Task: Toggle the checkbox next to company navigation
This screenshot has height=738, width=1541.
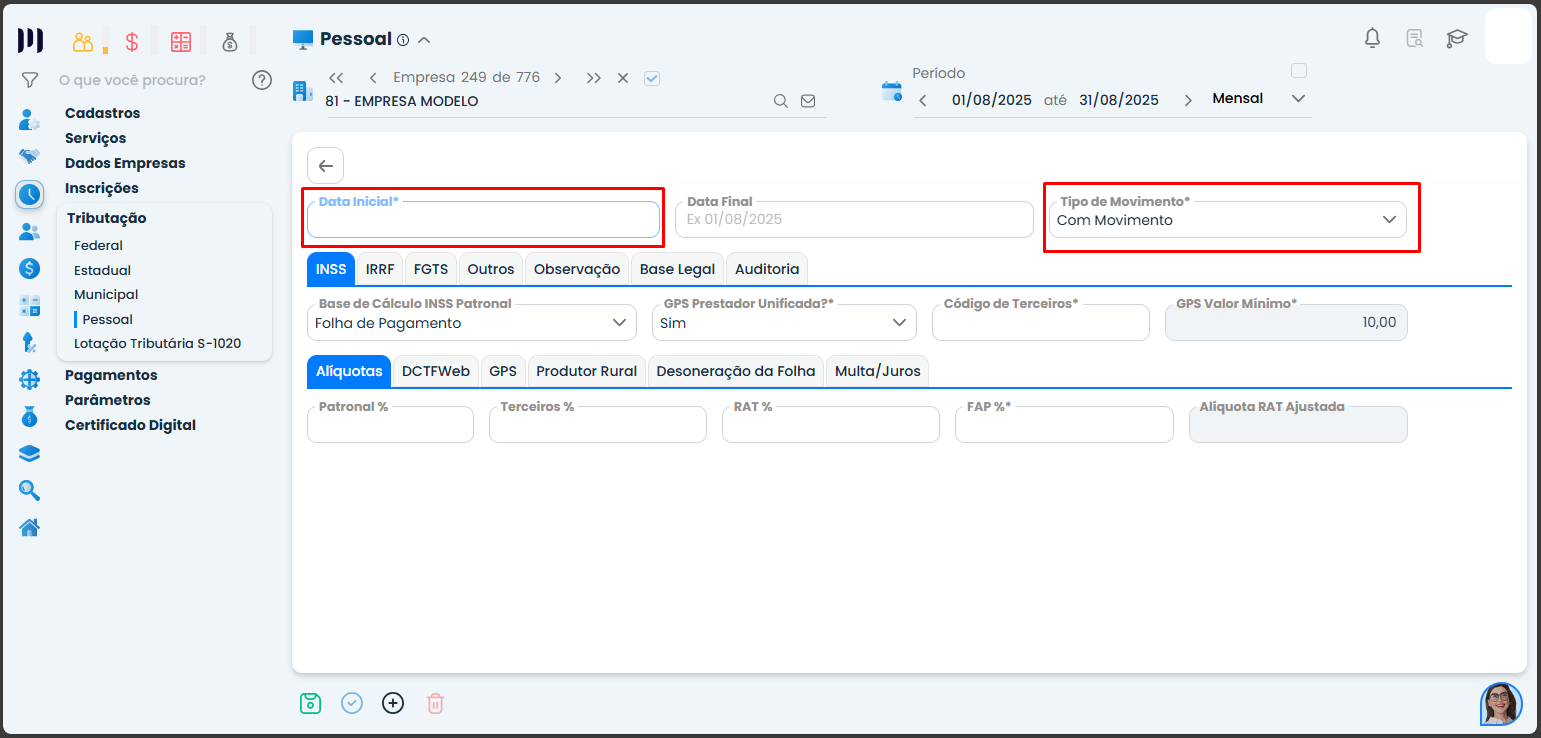Action: [x=652, y=78]
